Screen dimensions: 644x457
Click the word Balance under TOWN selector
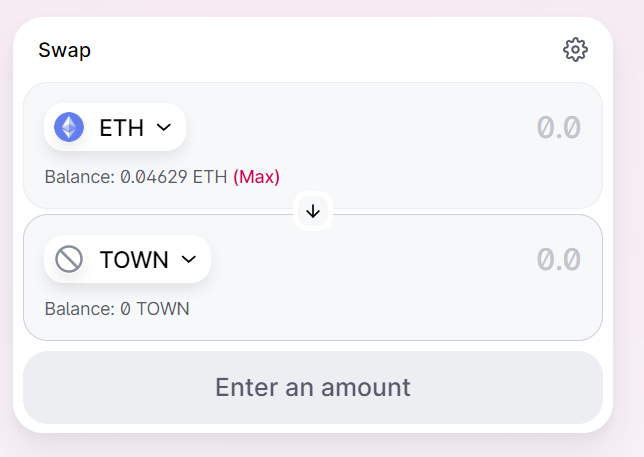click(79, 309)
